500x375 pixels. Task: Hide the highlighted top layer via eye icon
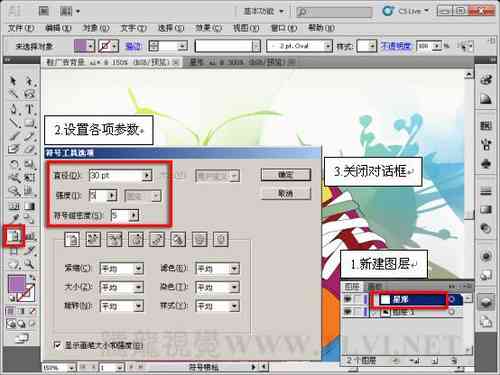348,300
